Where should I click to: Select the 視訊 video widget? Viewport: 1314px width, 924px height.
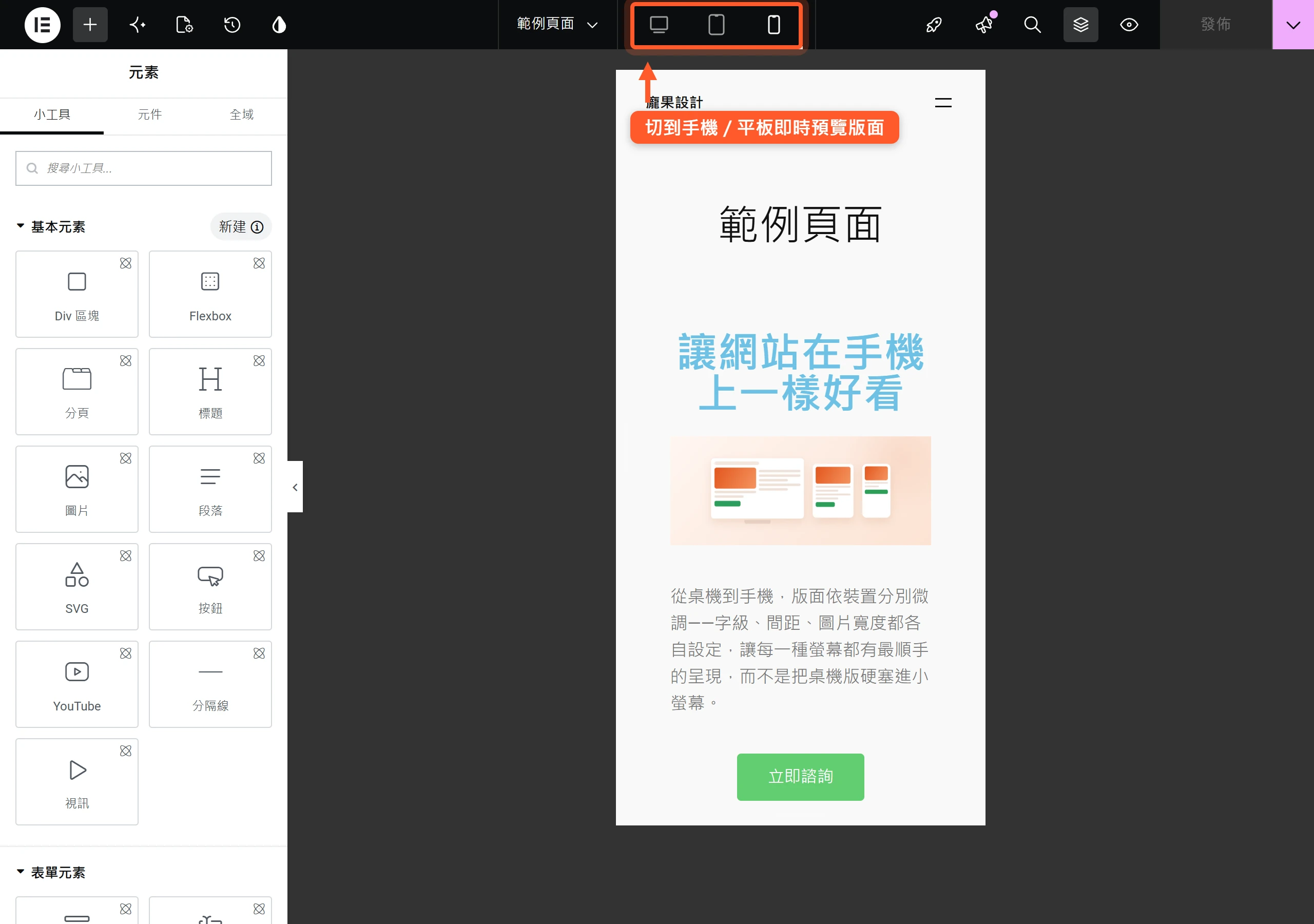tap(76, 781)
